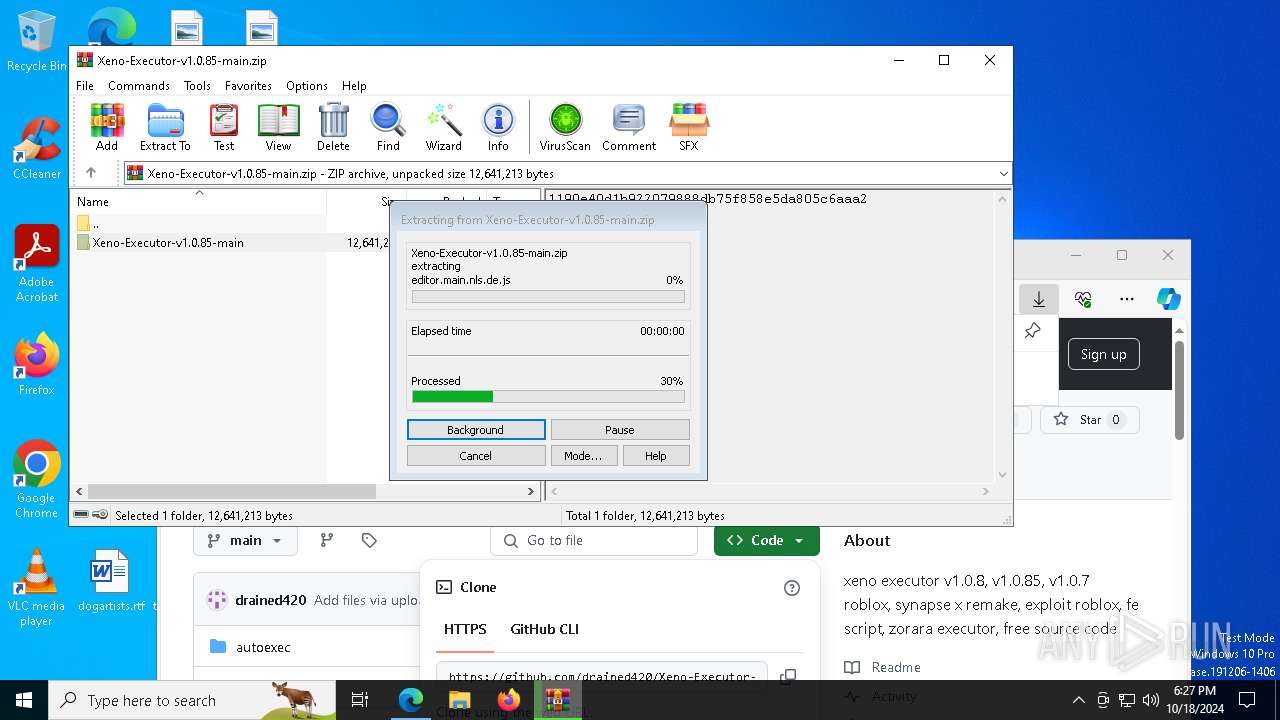The width and height of the screenshot is (1280, 720).
Task: Open the Favorites menu
Action: (x=248, y=86)
